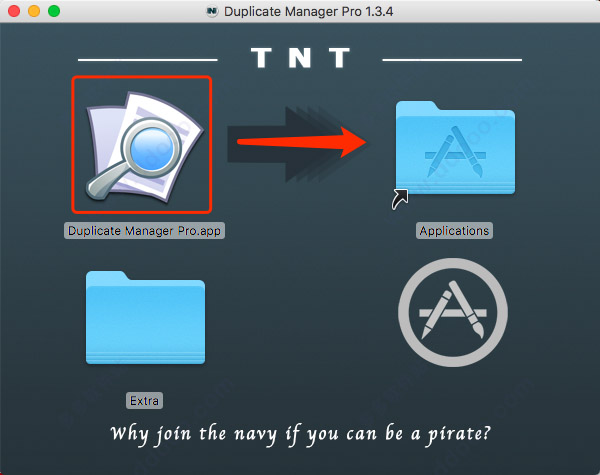
Task: Minimize the window with yellow button
Action: click(34, 11)
